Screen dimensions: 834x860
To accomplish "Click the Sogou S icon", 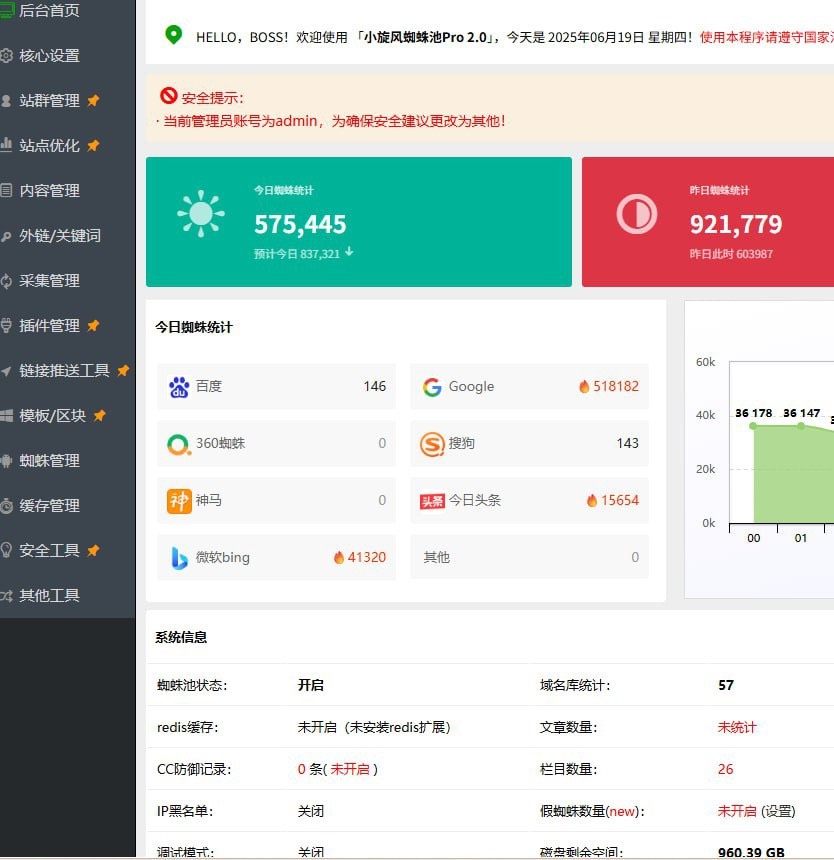I will (x=432, y=444).
